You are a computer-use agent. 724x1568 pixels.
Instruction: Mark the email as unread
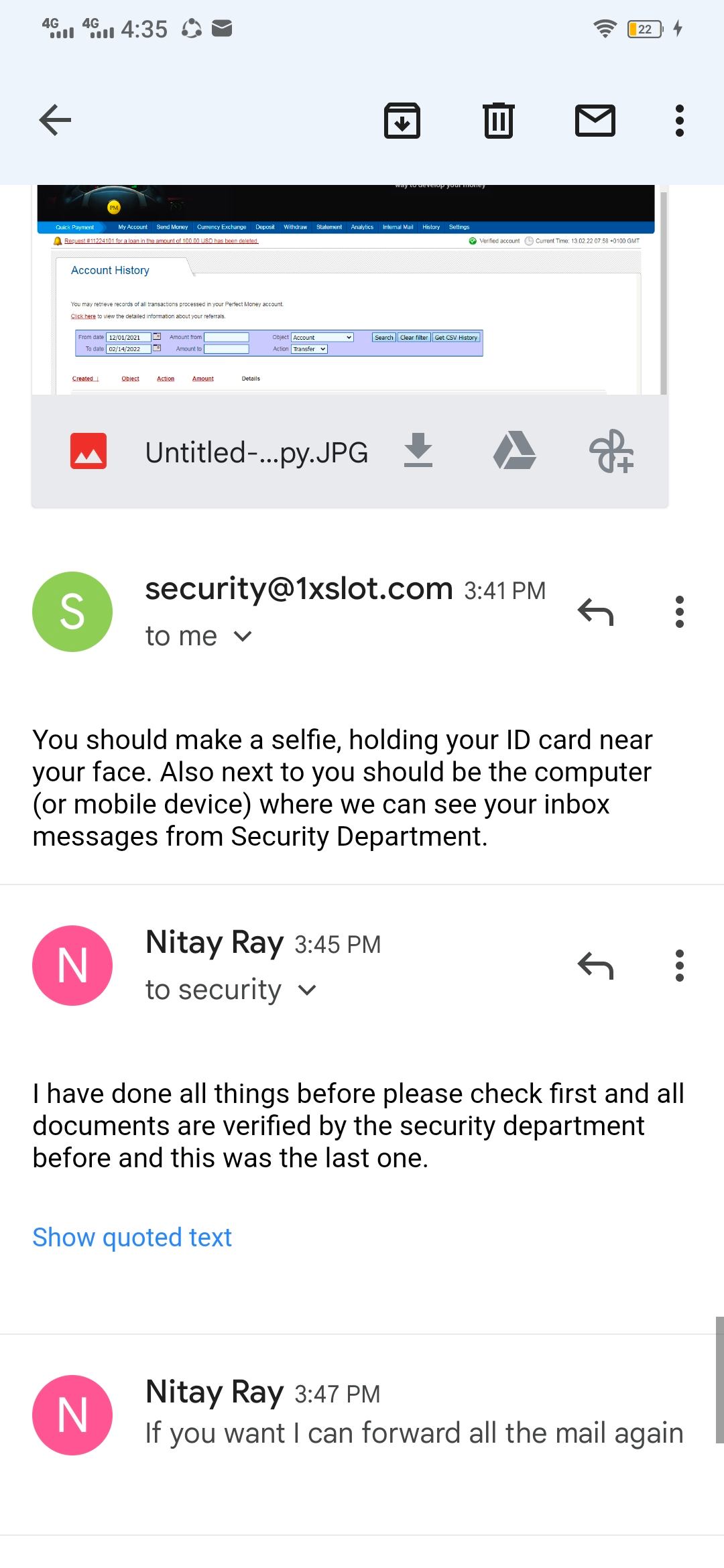click(595, 121)
